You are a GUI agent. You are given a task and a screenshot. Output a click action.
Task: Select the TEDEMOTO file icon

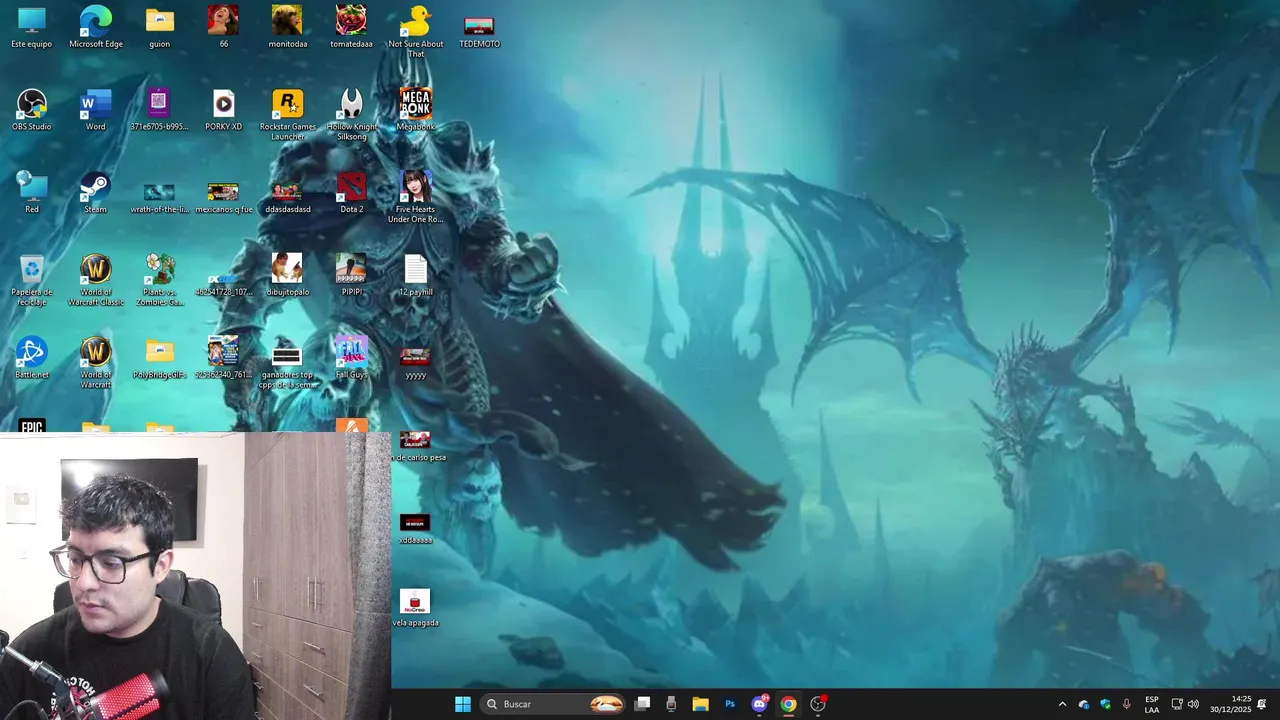pos(479,29)
